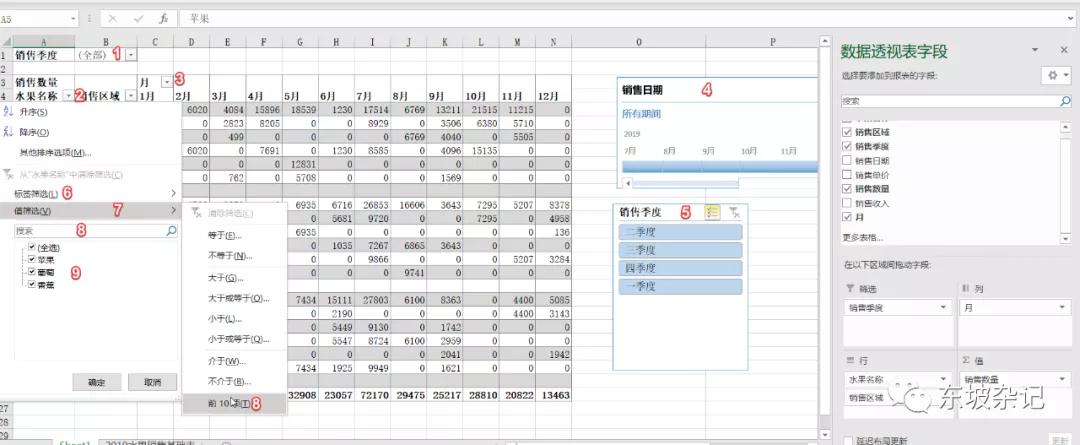Toggle the 延迟布局更新 checkbox
The image size is (1080, 445).
point(849,440)
